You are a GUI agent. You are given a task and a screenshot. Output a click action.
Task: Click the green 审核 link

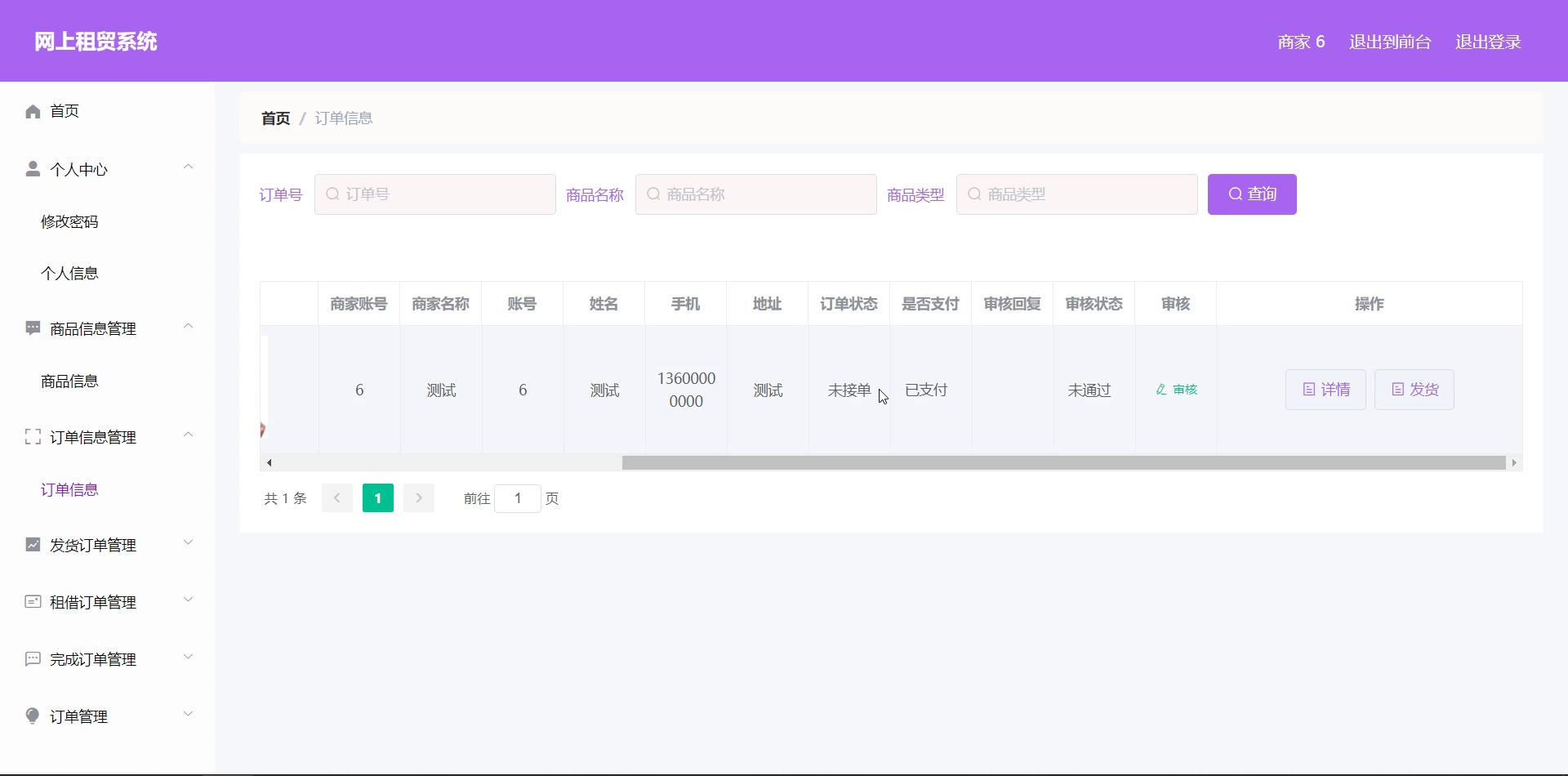tap(1176, 390)
